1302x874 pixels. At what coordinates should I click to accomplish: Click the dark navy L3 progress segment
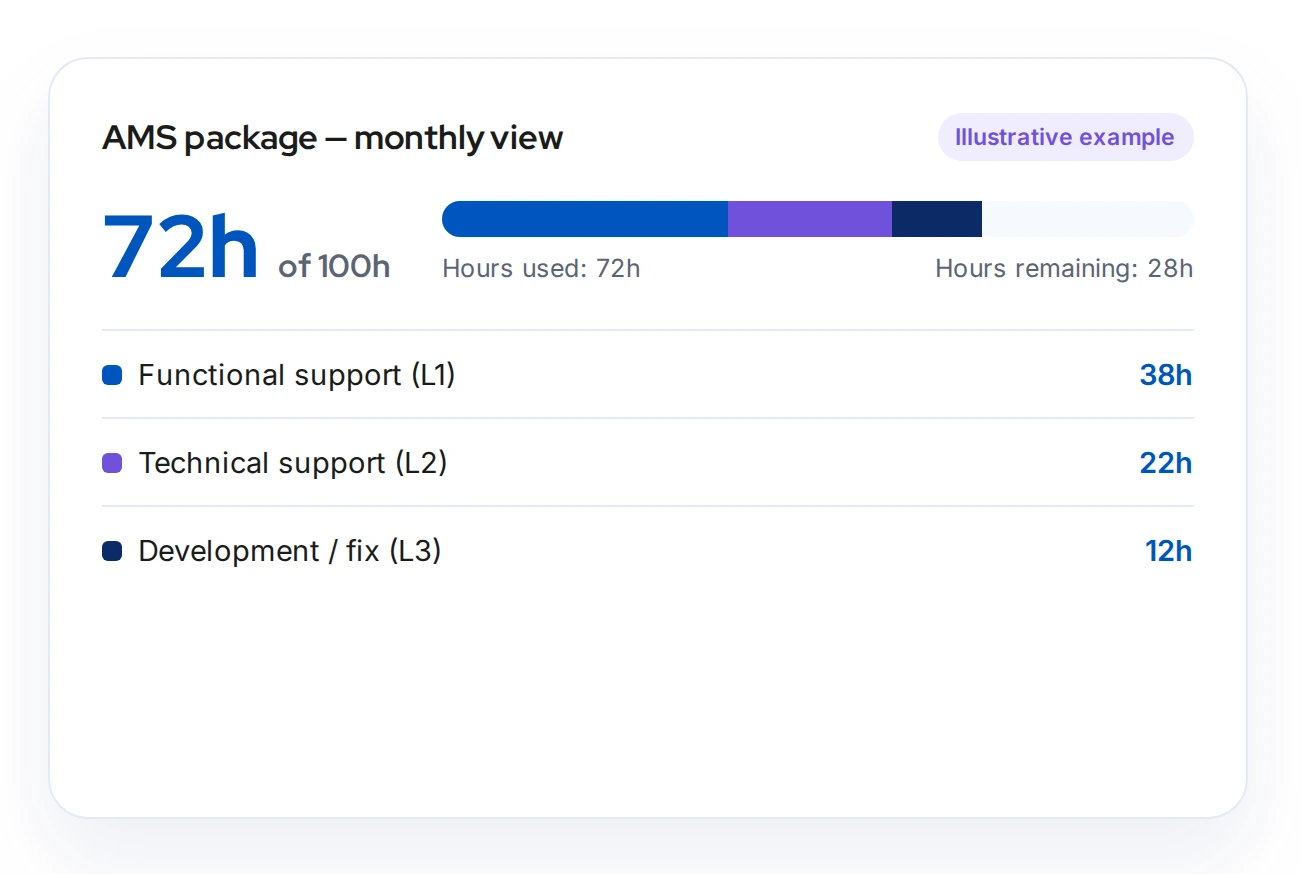(x=937, y=219)
